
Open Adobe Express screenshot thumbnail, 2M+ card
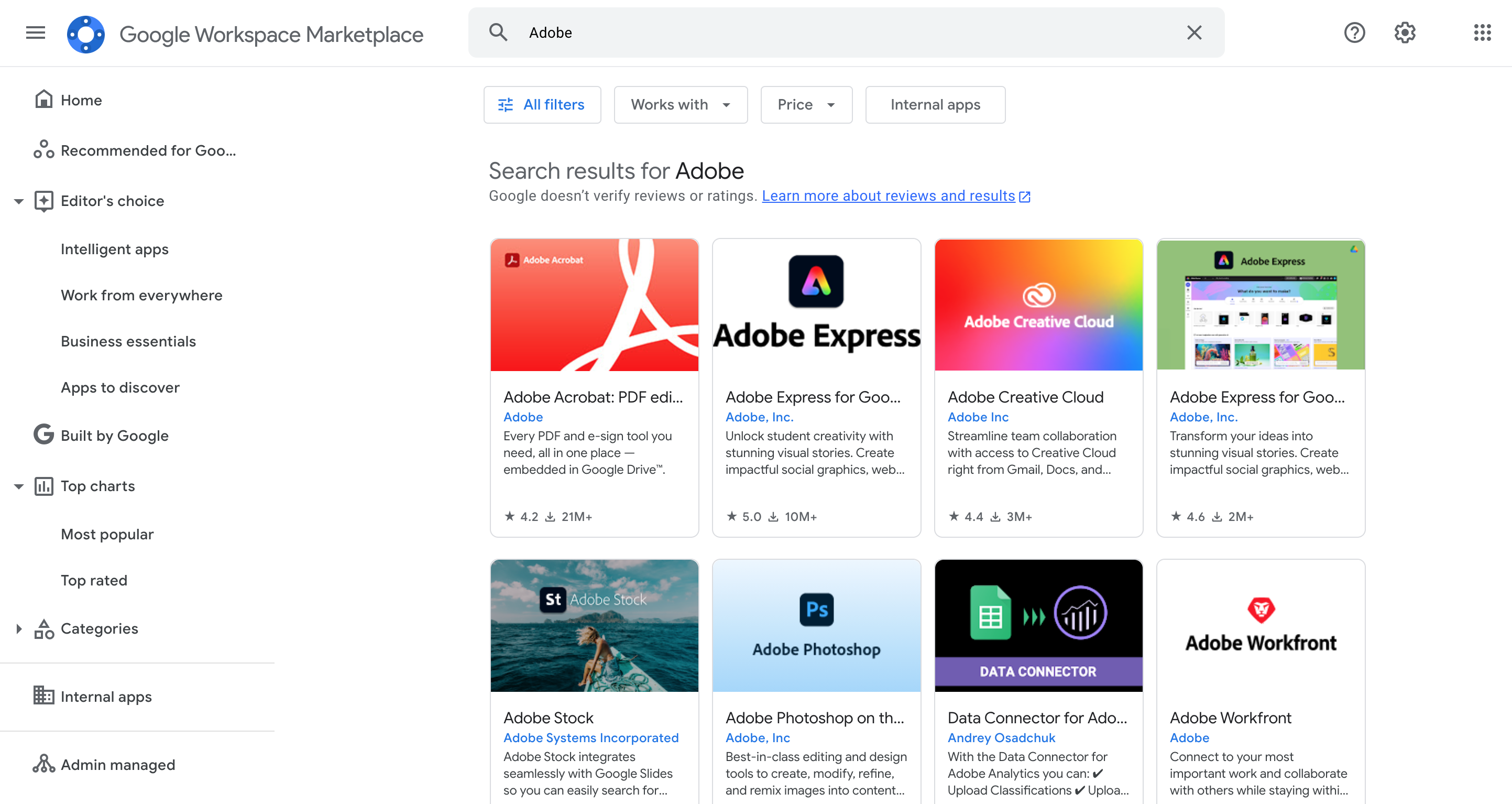point(1260,305)
